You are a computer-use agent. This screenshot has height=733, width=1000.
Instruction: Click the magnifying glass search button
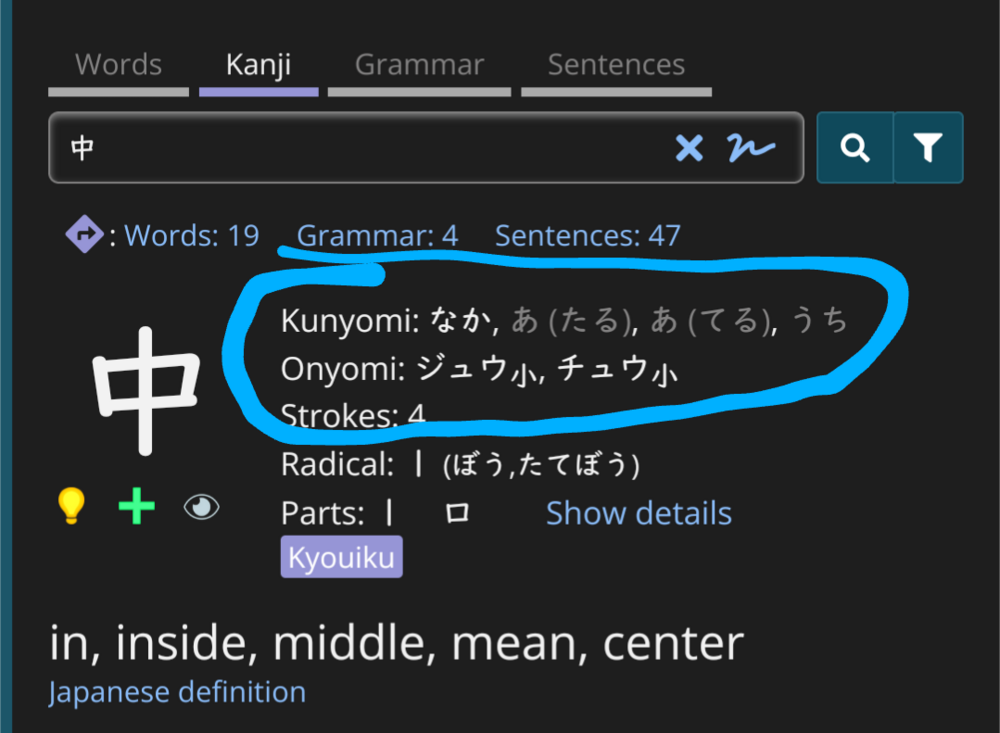[x=855, y=148]
